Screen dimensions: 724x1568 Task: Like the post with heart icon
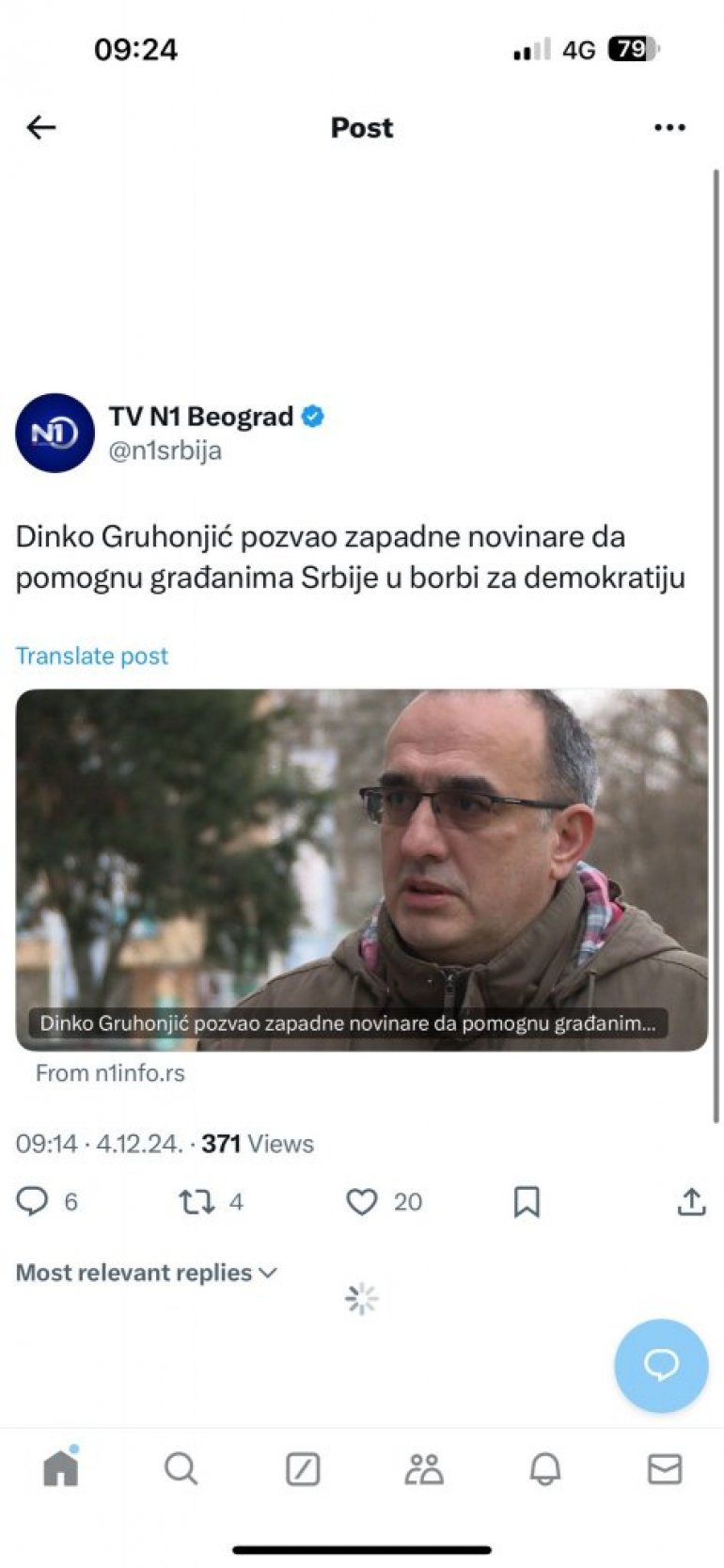362,1201
